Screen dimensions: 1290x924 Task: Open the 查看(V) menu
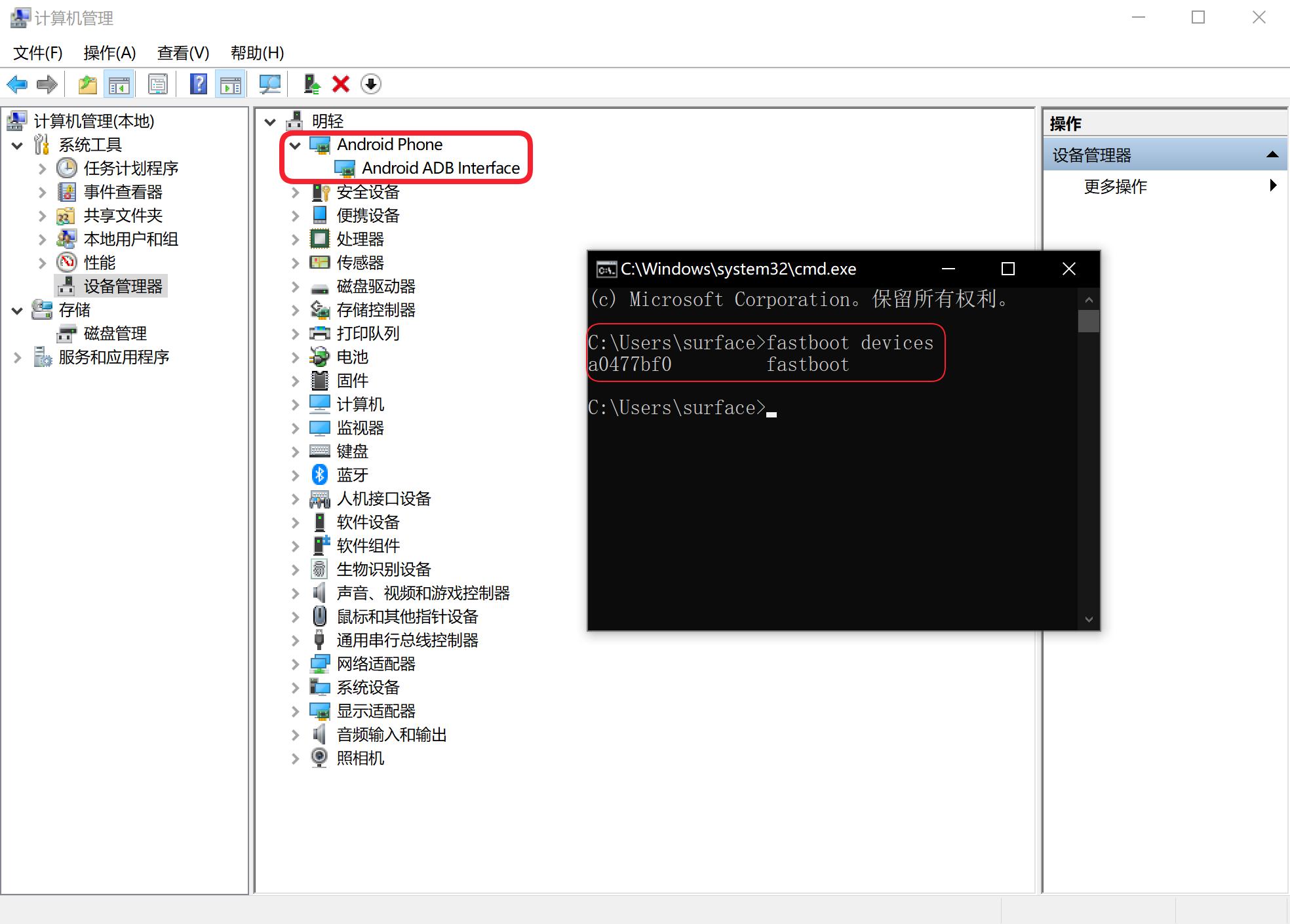click(183, 52)
